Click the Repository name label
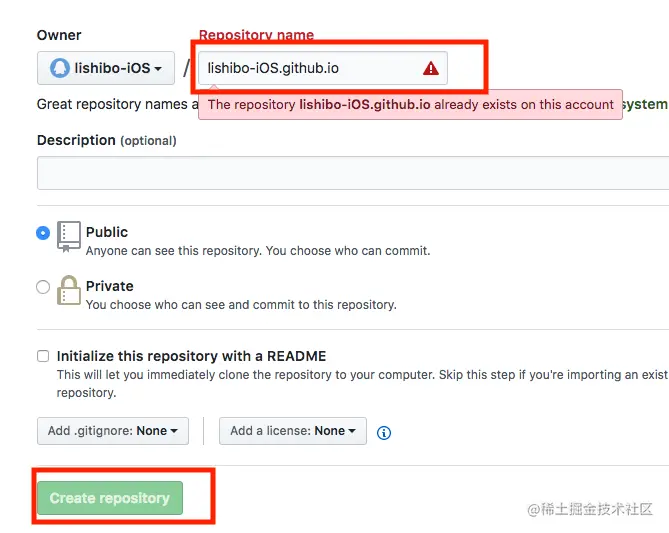The width and height of the screenshot is (669, 533). [256, 35]
